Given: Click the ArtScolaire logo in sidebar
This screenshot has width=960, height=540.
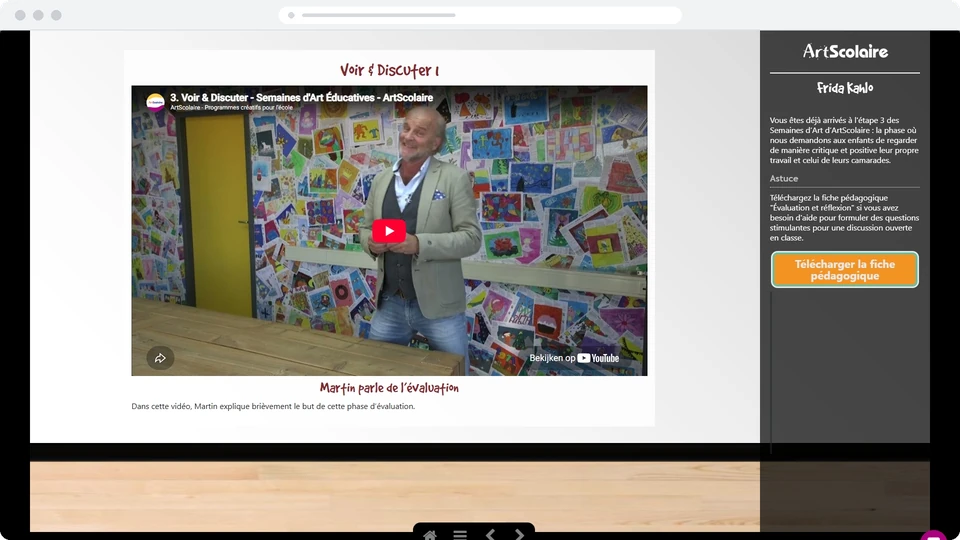Looking at the screenshot, I should [845, 51].
